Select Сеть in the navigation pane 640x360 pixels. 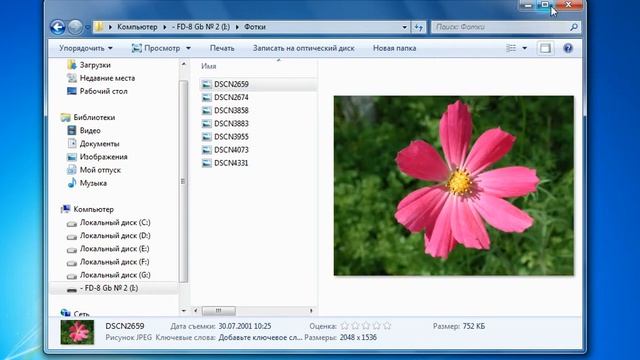(x=81, y=313)
